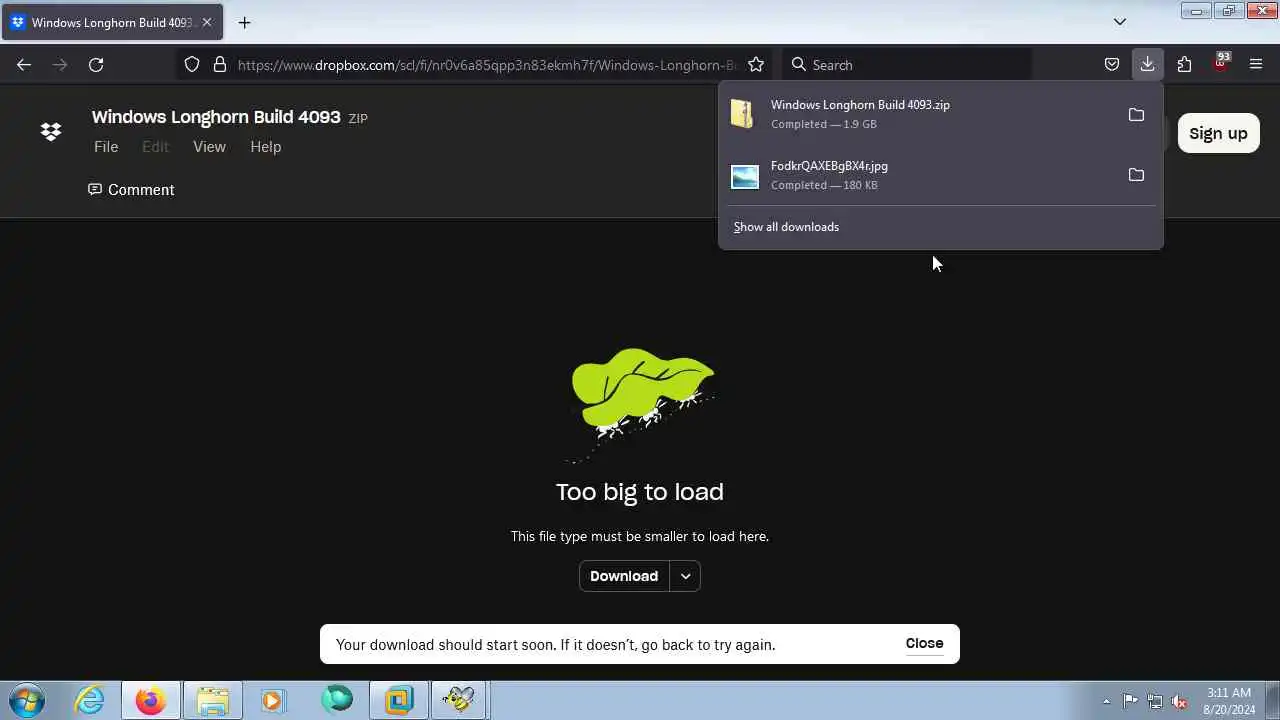The width and height of the screenshot is (1280, 720).
Task: Toggle the Firefox downloads panel button
Action: pos(1147,65)
